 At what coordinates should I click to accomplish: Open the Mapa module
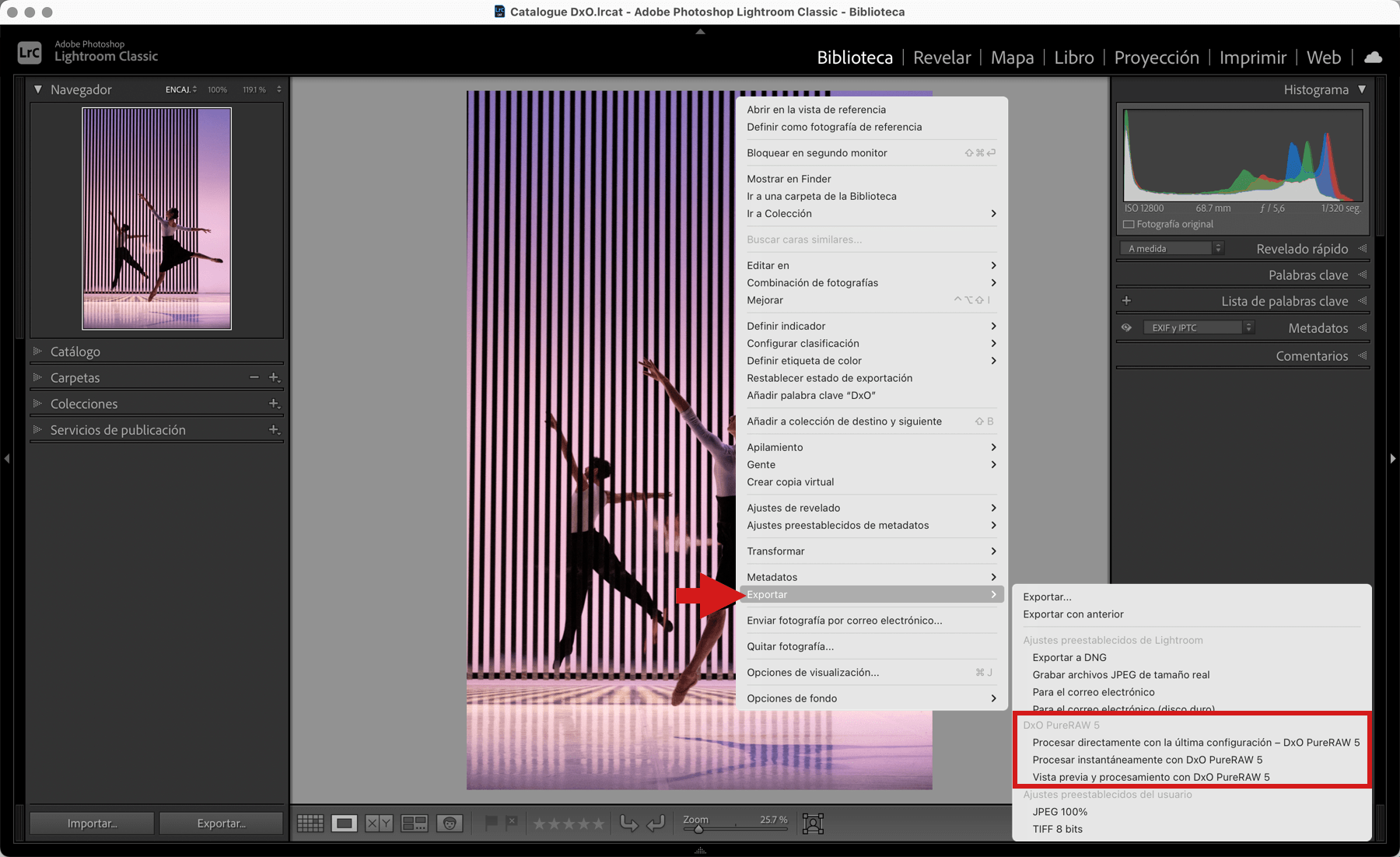pyautogui.click(x=1012, y=58)
